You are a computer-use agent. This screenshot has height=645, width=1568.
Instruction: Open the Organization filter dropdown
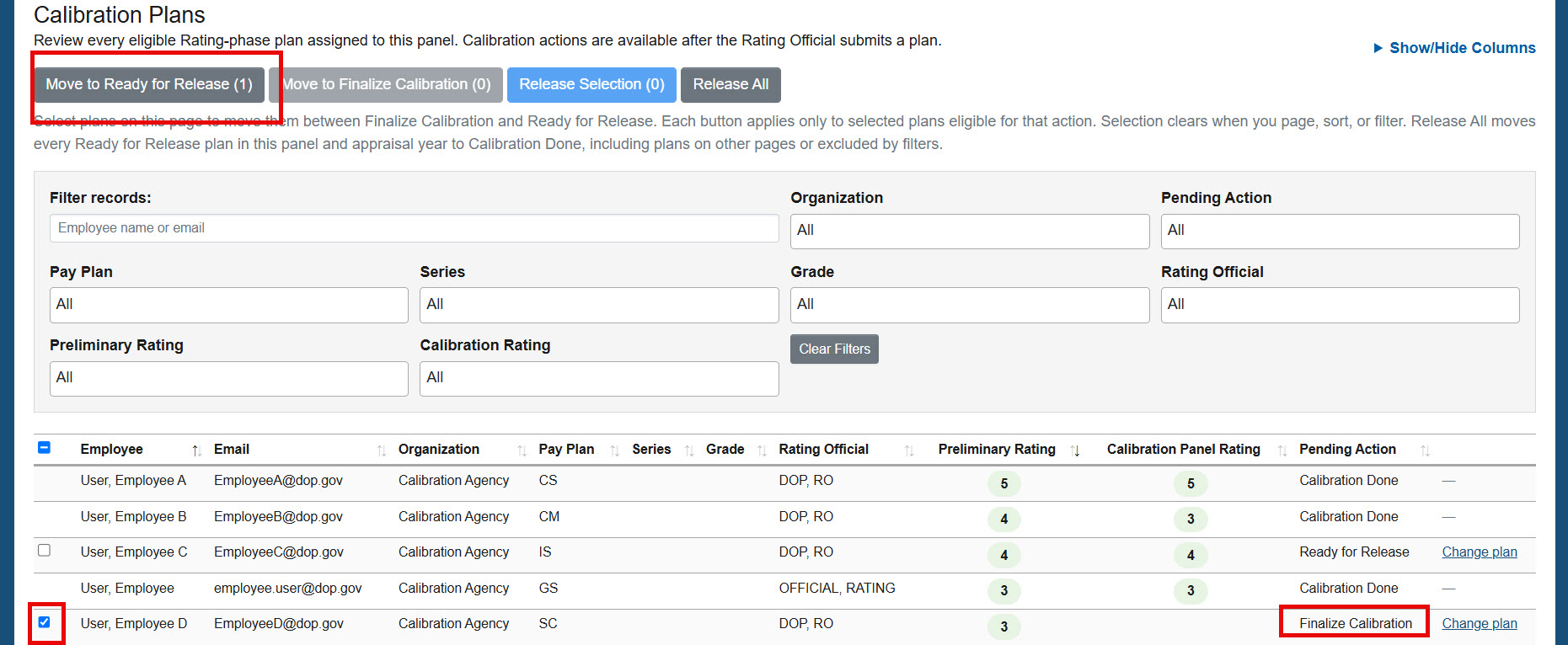pyautogui.click(x=970, y=231)
